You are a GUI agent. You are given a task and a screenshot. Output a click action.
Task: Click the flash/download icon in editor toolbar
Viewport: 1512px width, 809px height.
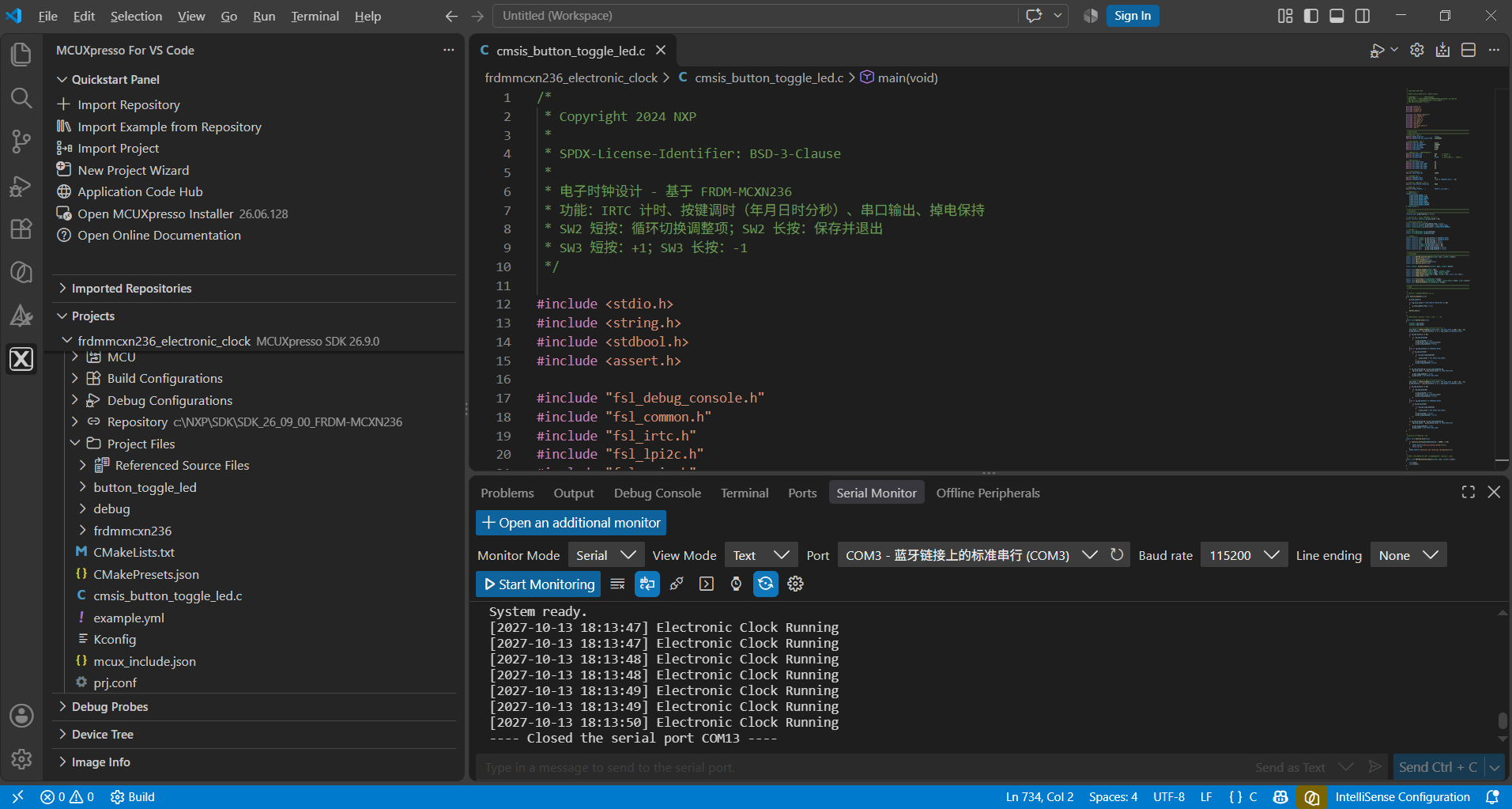(1442, 50)
